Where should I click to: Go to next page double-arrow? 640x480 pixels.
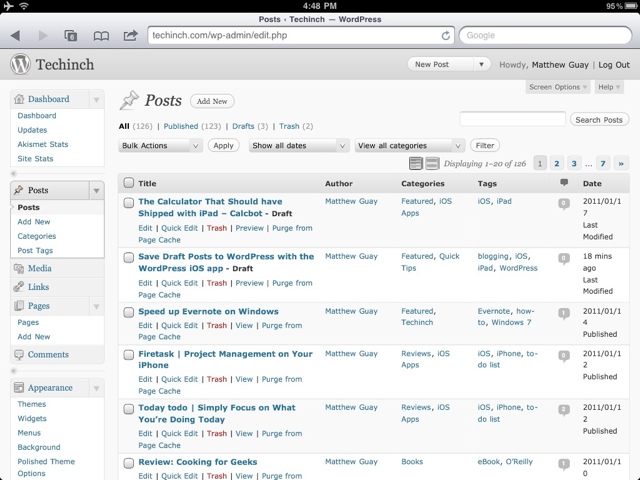[x=621, y=164]
